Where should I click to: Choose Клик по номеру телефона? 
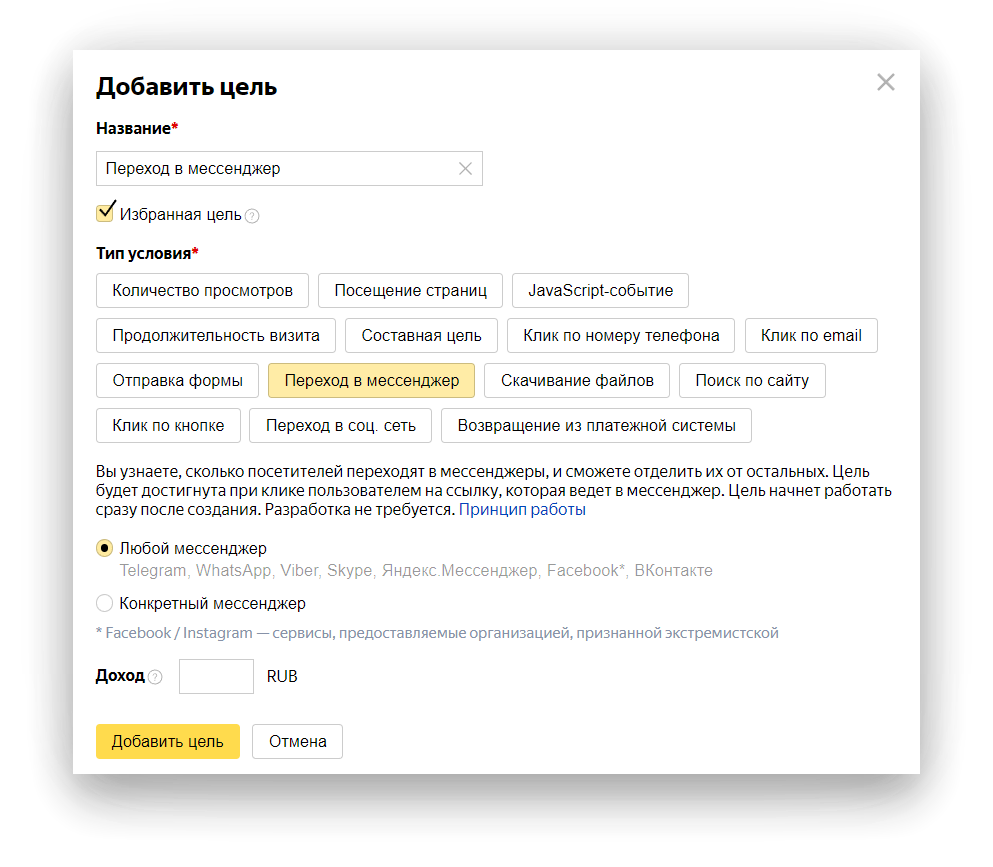click(621, 336)
